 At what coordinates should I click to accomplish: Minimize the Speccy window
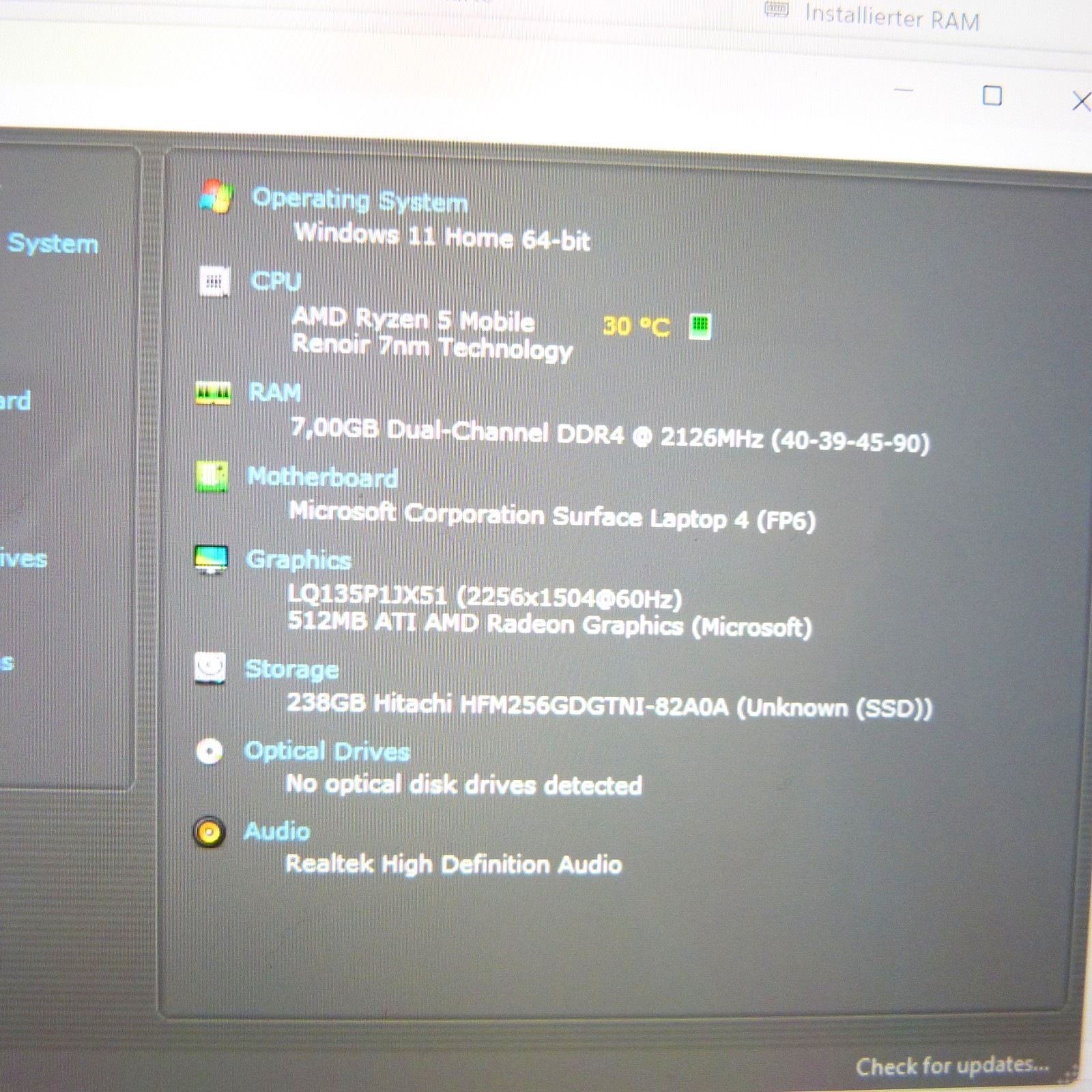pyautogui.click(x=903, y=90)
